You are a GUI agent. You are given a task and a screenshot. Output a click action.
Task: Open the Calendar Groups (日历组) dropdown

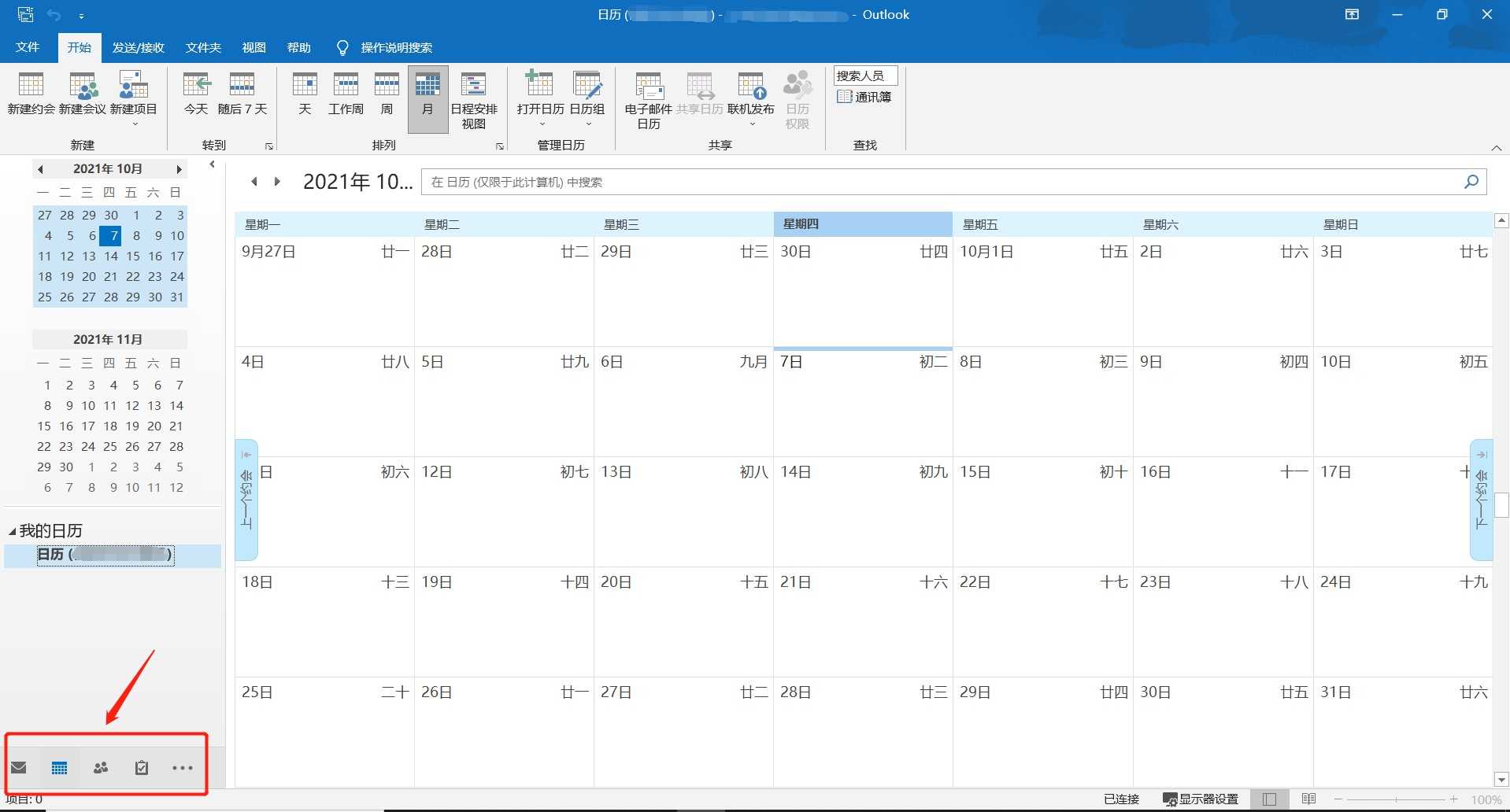[x=587, y=99]
